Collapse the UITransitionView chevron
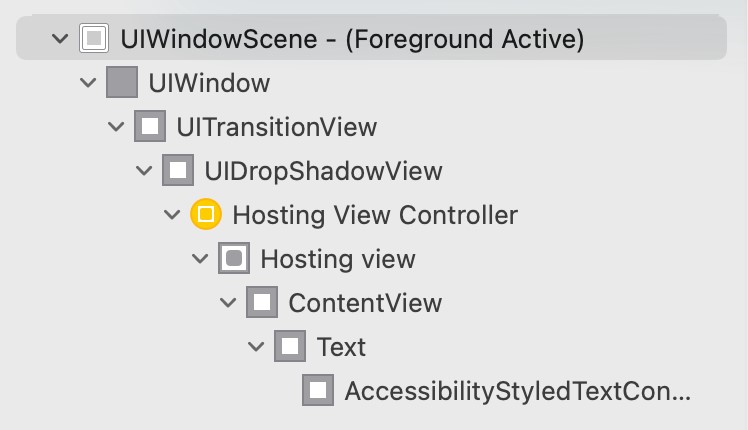The height and width of the screenshot is (430, 748). 116,126
